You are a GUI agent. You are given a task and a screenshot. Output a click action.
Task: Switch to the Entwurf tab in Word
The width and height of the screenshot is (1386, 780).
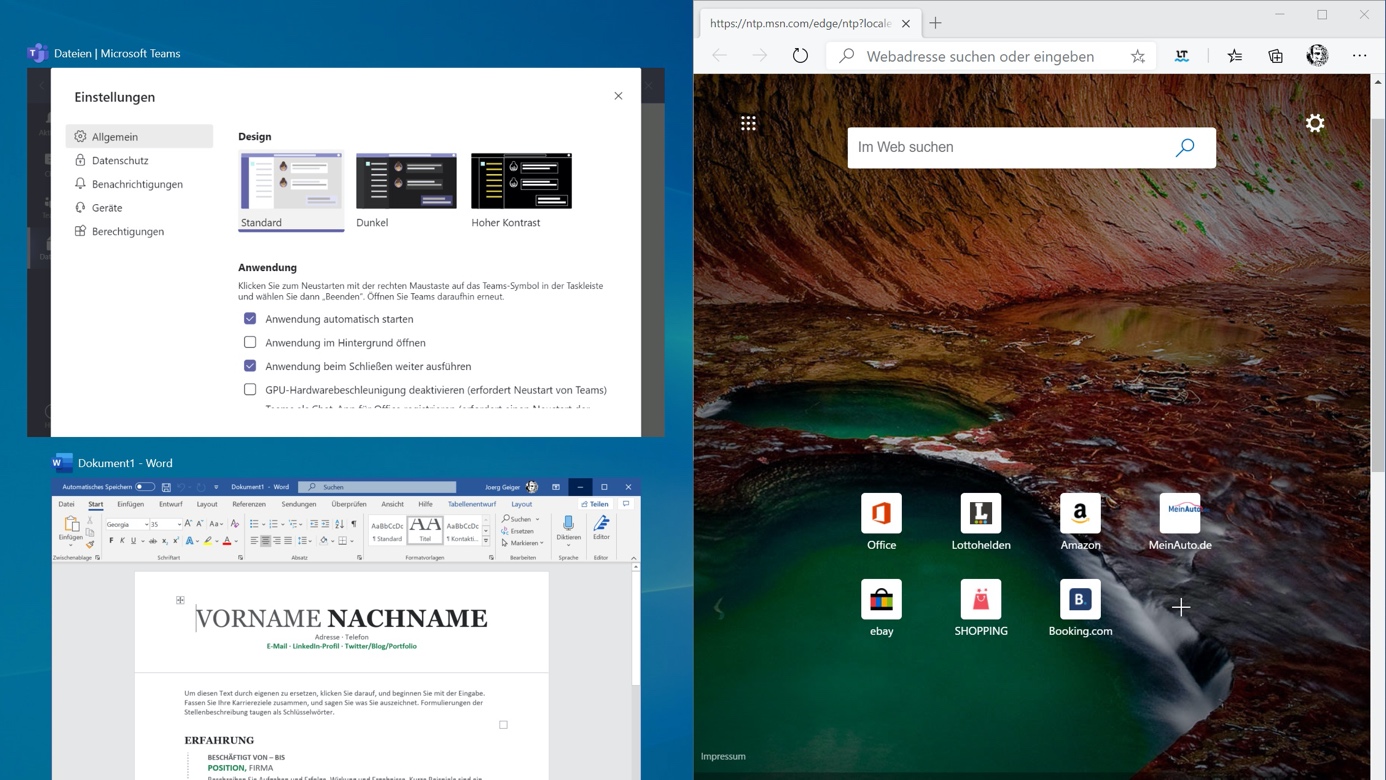pyautogui.click(x=171, y=504)
